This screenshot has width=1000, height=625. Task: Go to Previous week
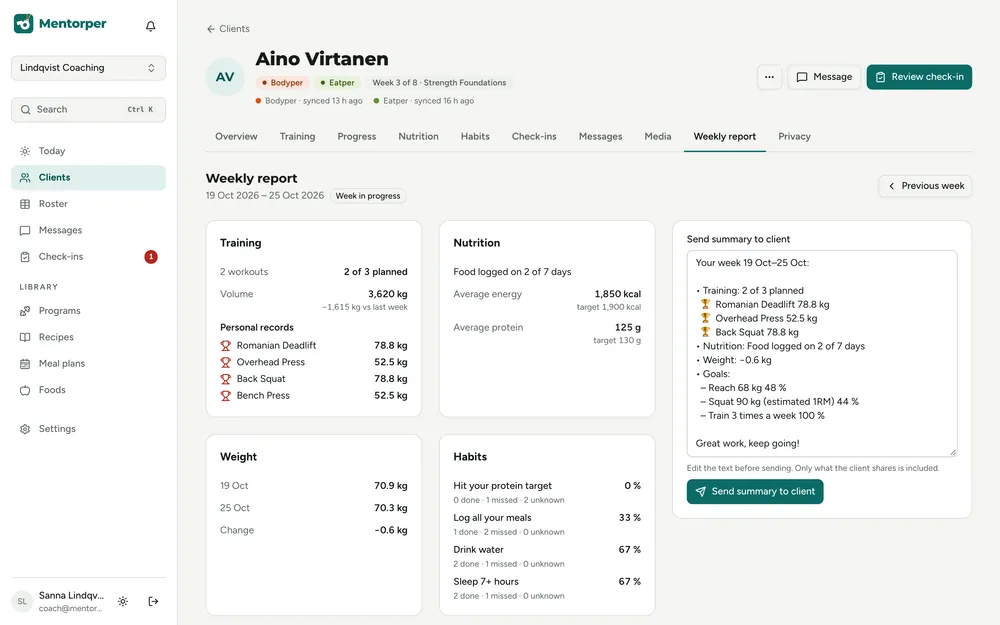[925, 186]
